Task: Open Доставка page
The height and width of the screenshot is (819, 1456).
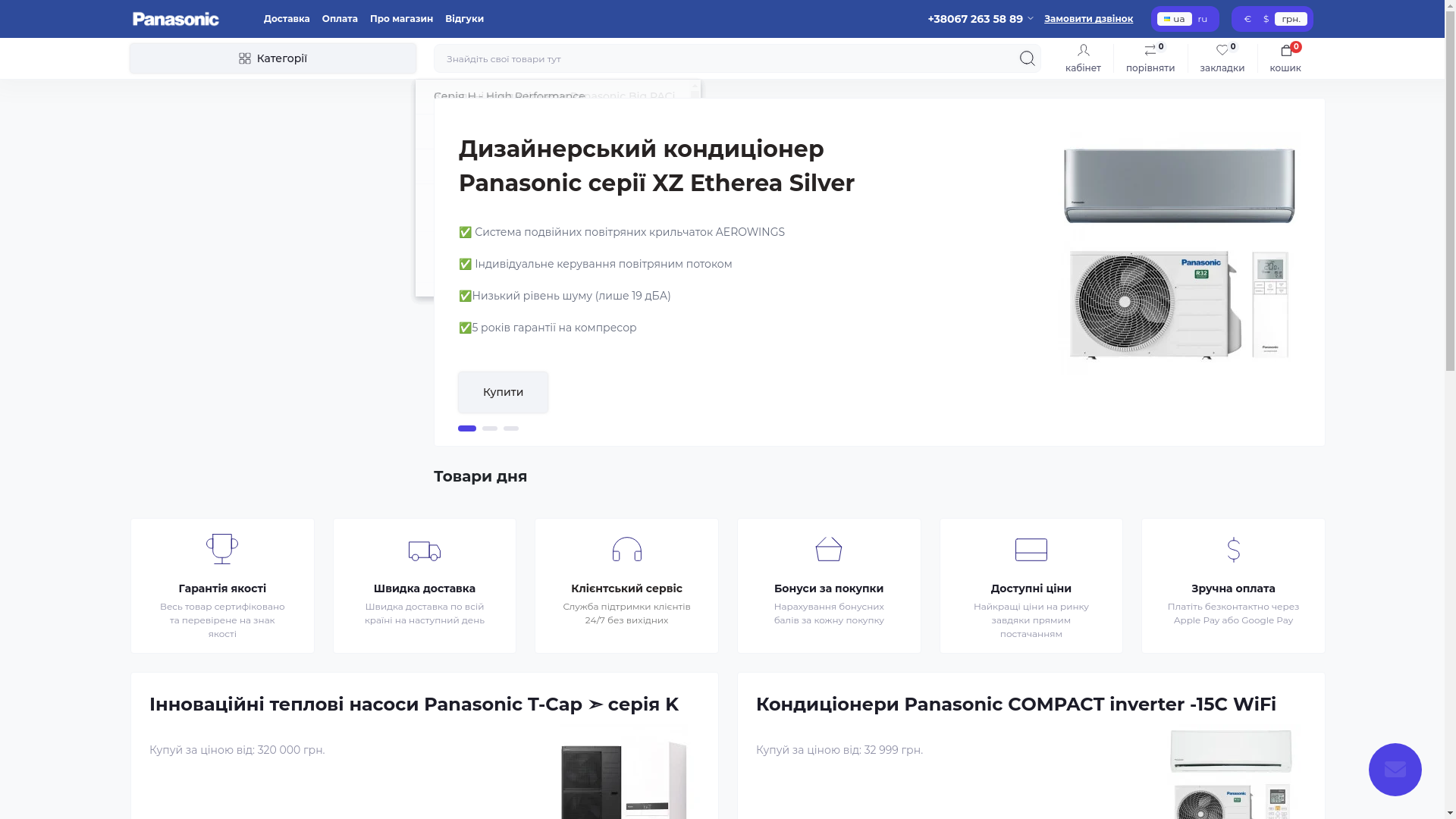Action: pos(287,19)
